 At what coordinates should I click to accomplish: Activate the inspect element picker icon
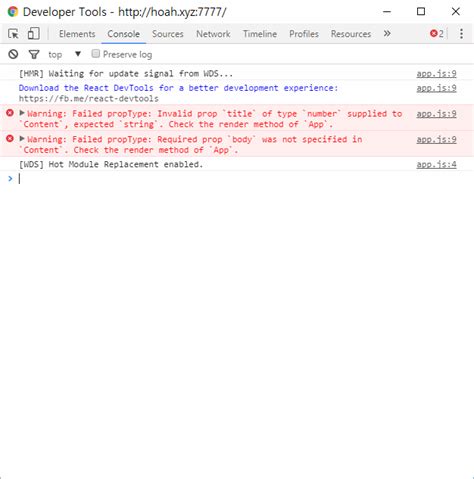(13, 34)
